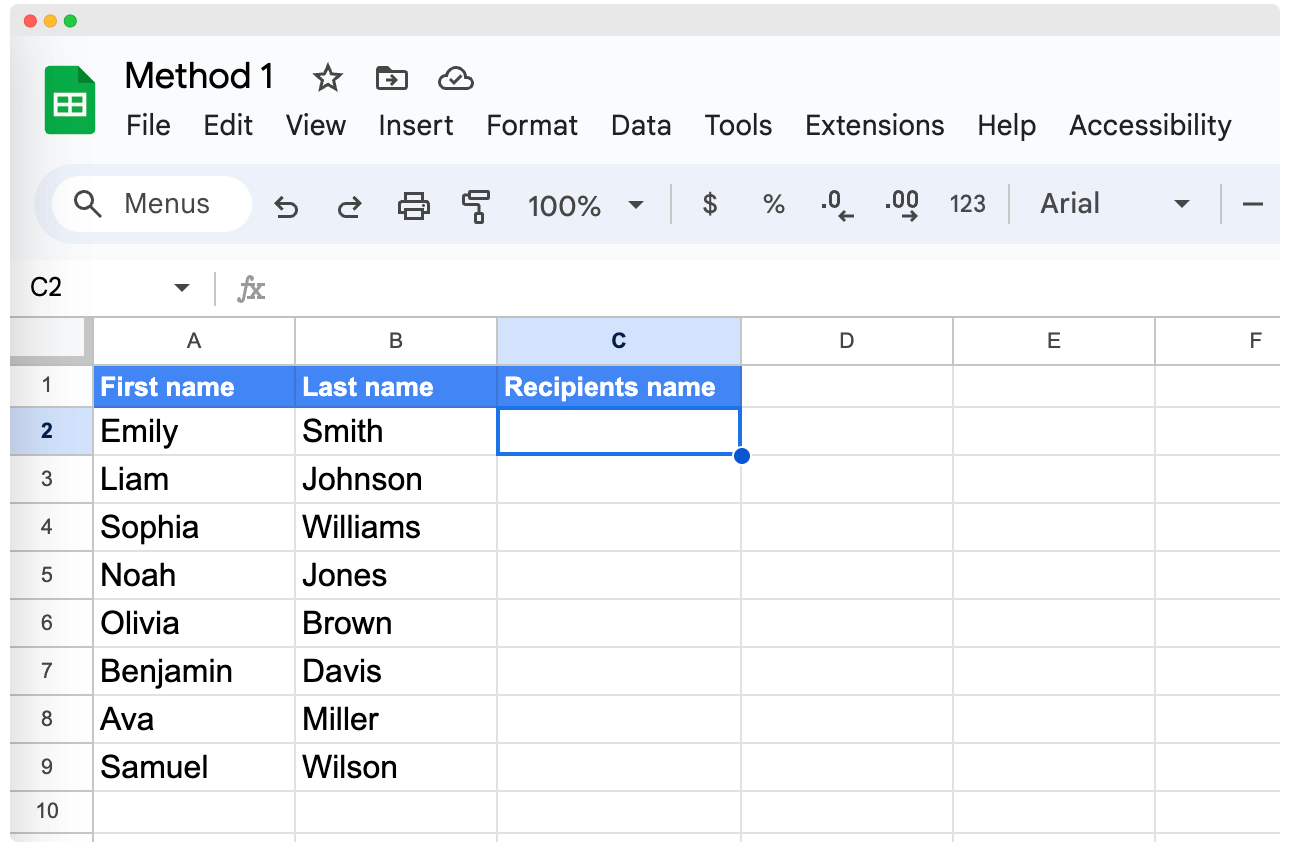Open the Accessibility menu
Viewport: 1290px width, 846px height.
[1150, 125]
